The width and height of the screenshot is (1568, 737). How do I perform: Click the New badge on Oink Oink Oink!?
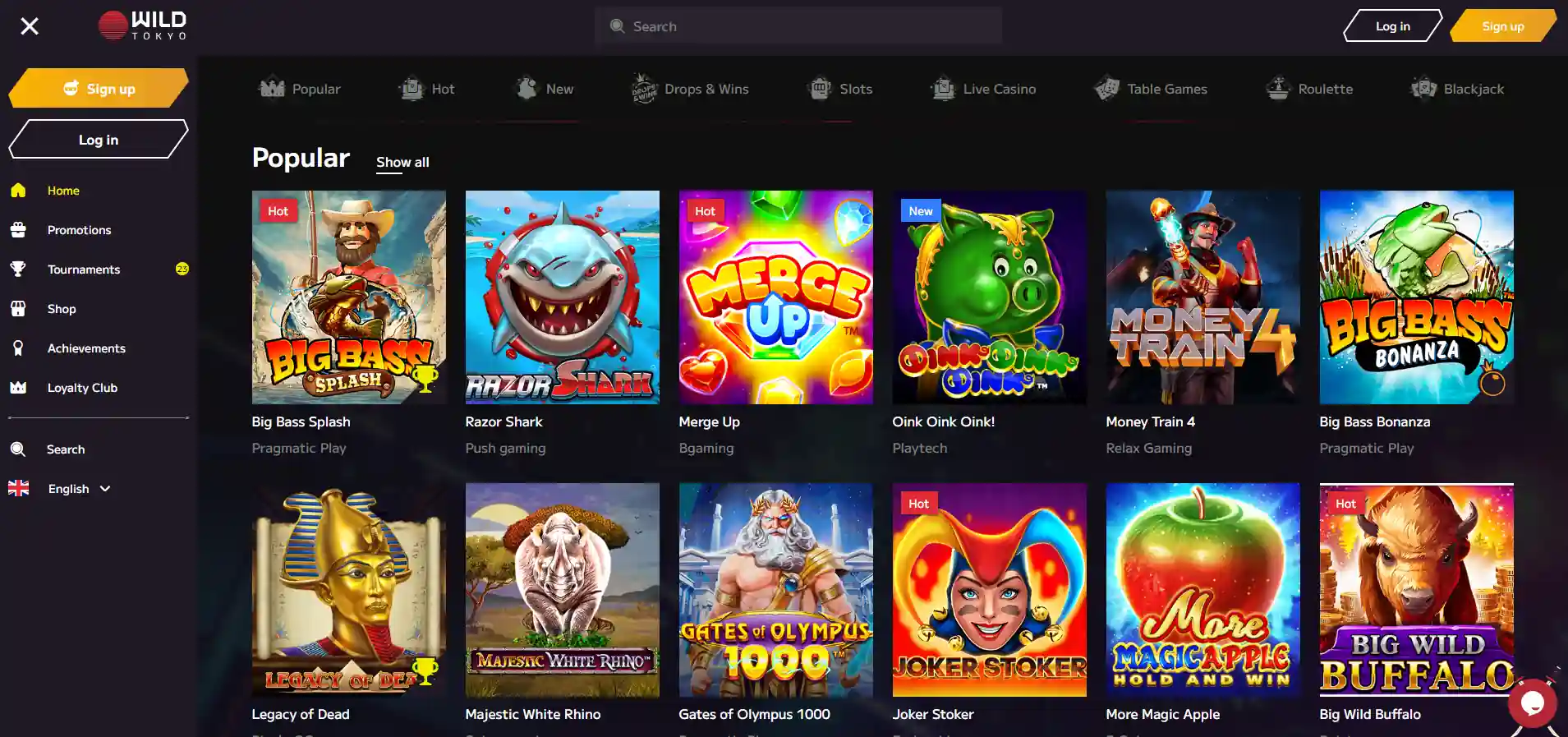921,211
